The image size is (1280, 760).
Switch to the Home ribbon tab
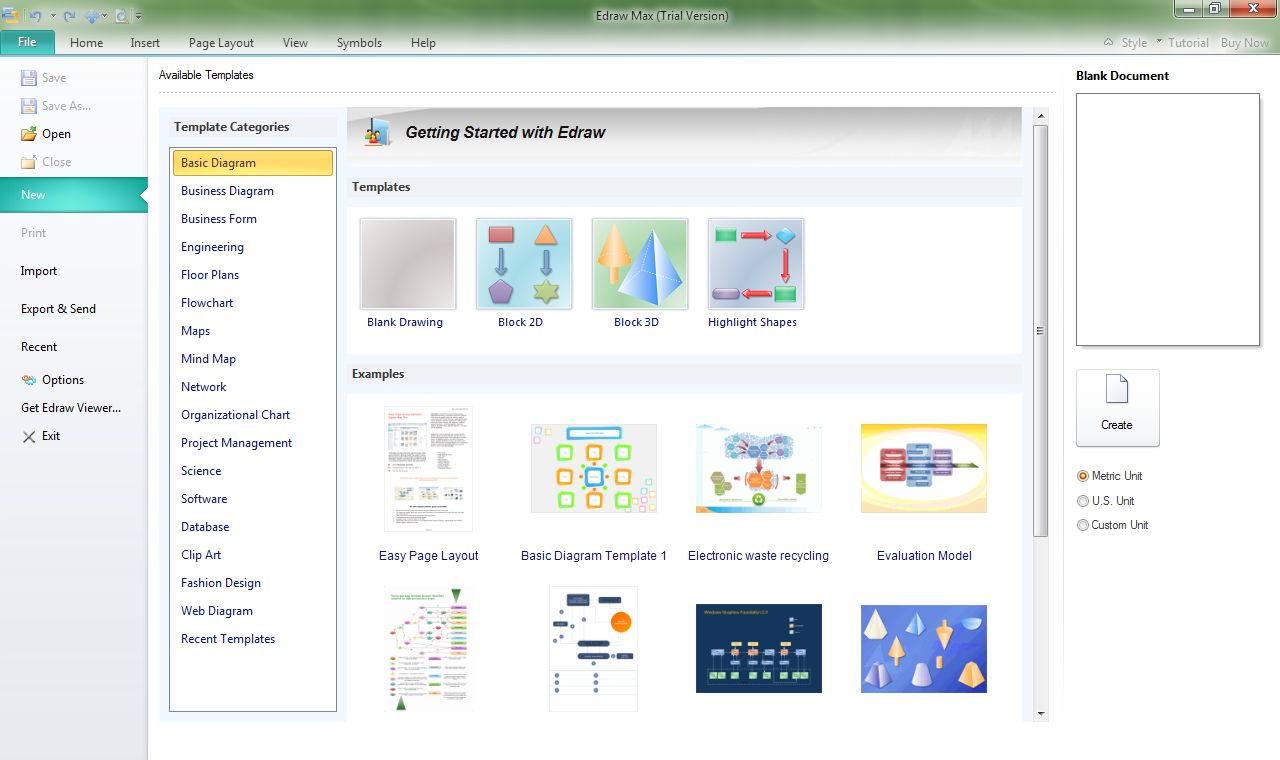tap(87, 43)
